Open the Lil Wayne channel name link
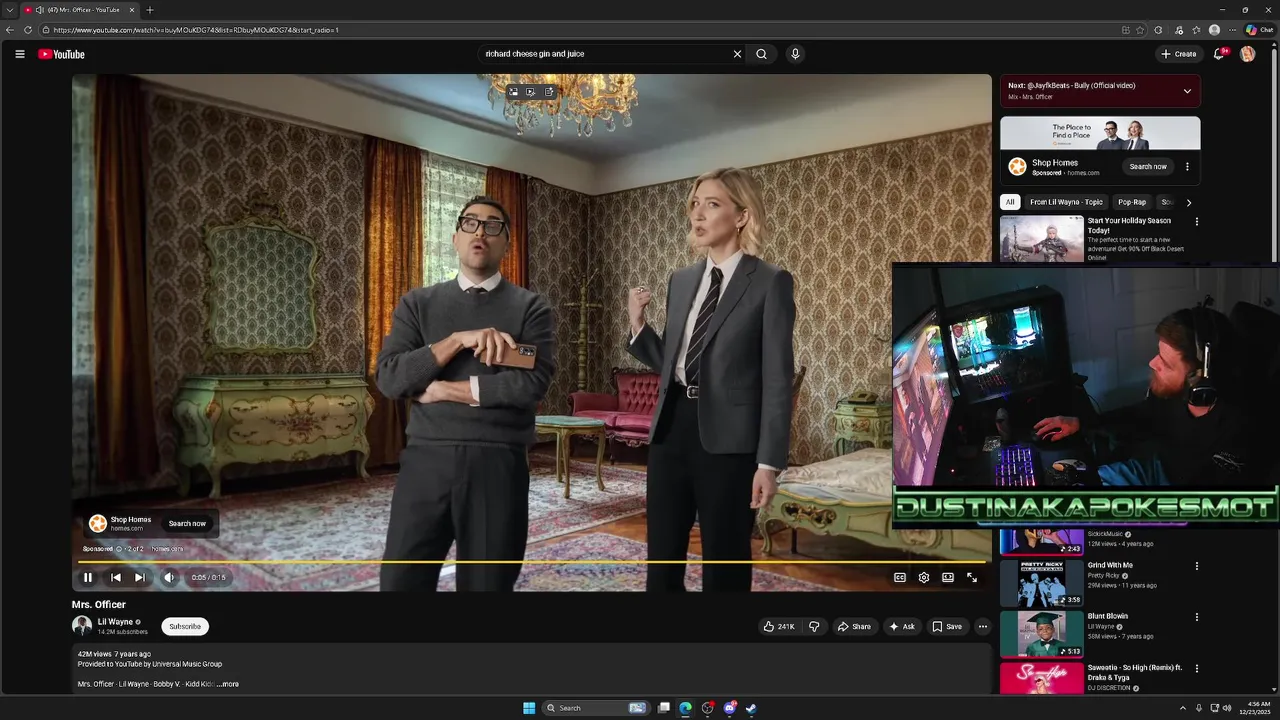1280x720 pixels. tap(115, 622)
